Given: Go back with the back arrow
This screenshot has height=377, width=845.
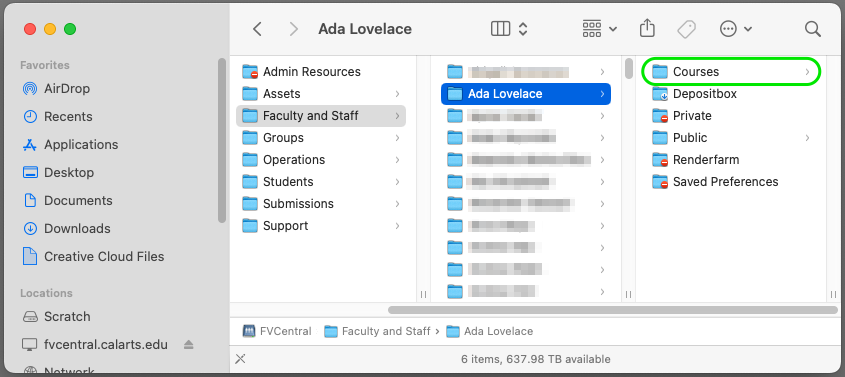Looking at the screenshot, I should [x=258, y=29].
